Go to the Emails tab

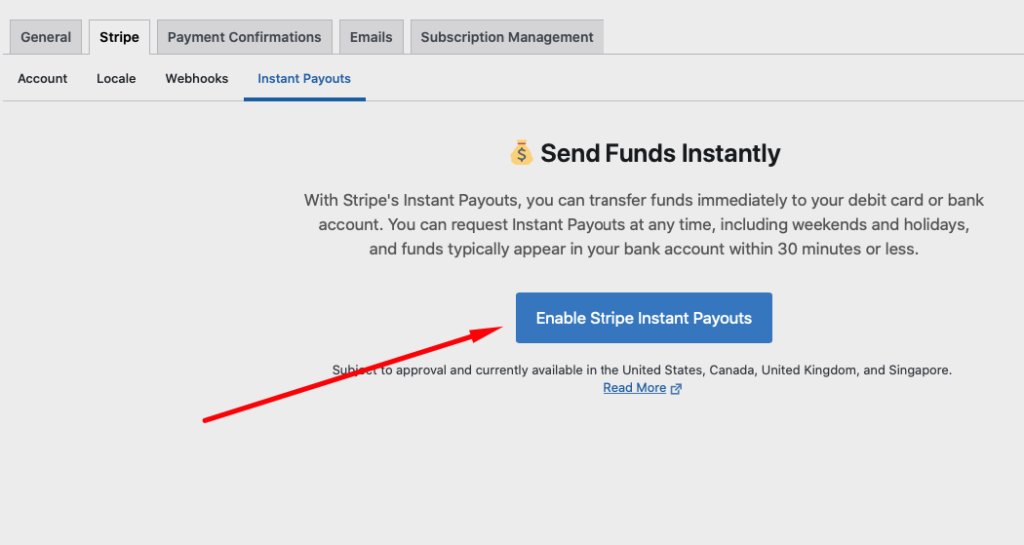[370, 37]
